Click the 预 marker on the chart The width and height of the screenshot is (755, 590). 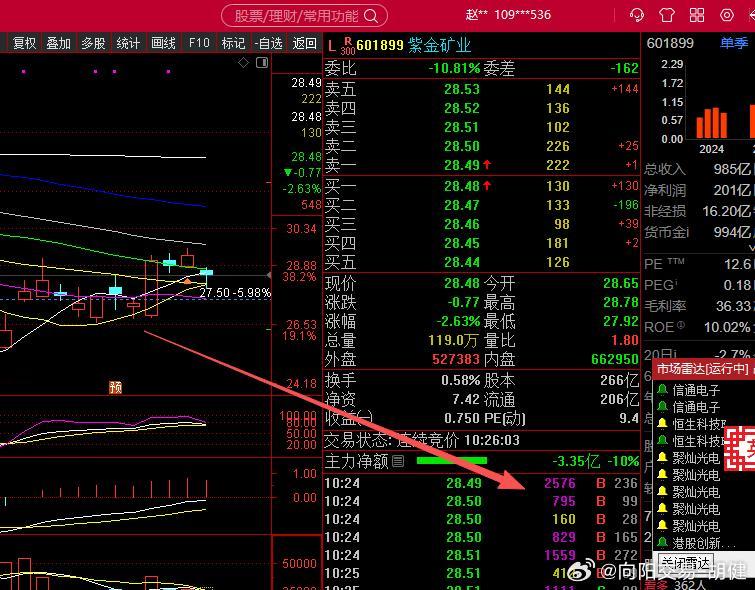(x=116, y=387)
